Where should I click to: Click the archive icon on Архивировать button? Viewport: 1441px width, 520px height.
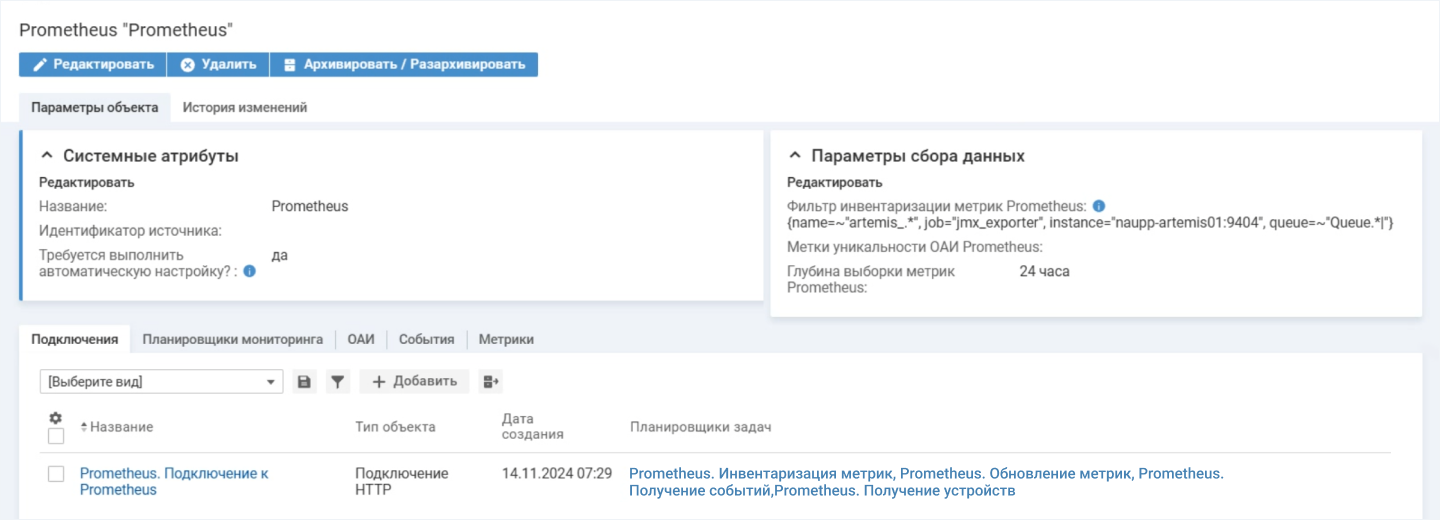point(290,64)
